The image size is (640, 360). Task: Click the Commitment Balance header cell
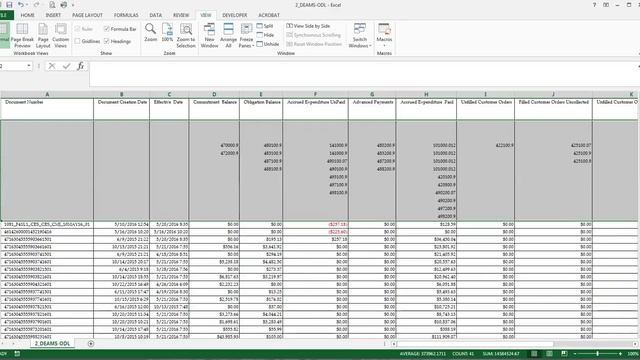[214, 109]
